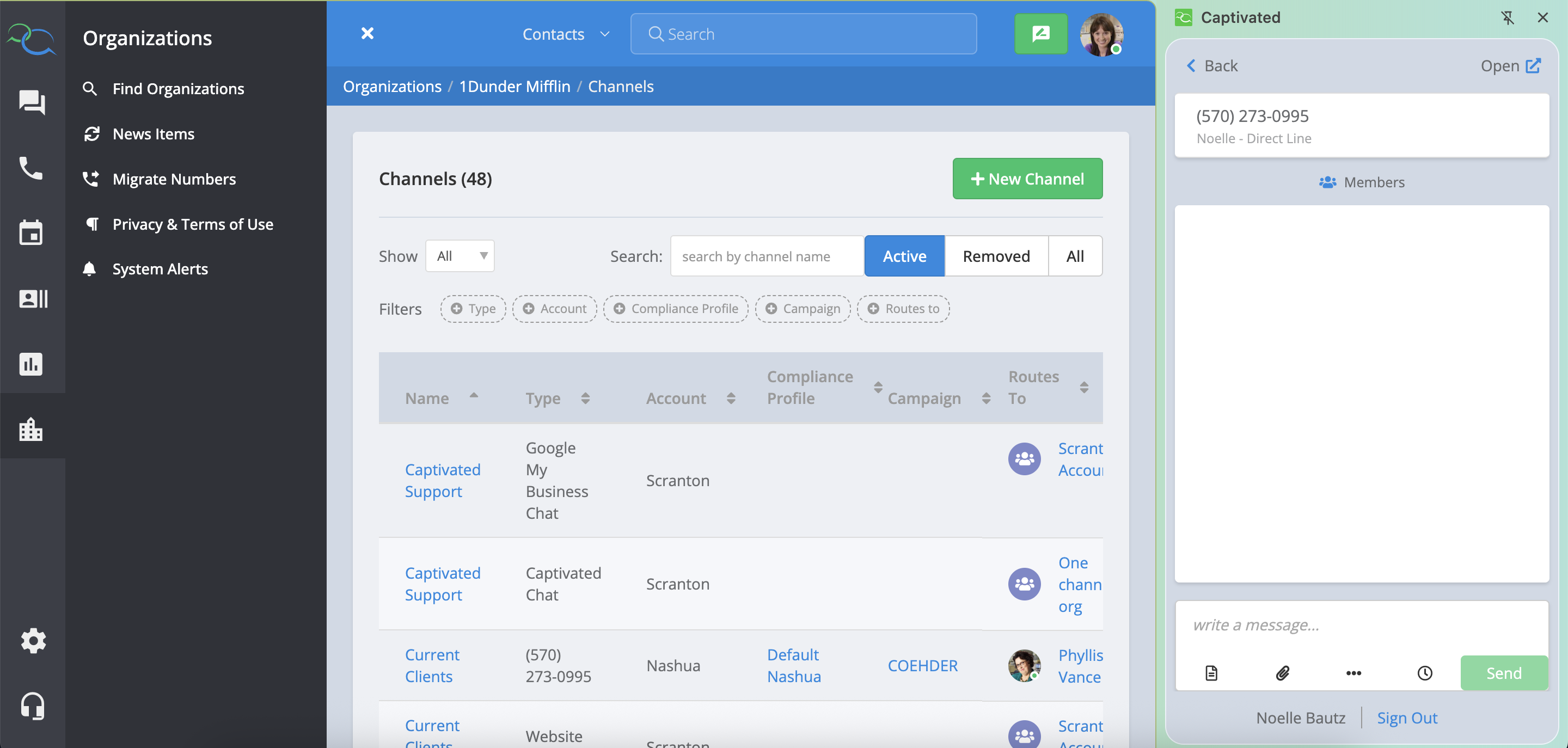This screenshot has height=748, width=1568.
Task: Open the user profile avatar
Action: [x=1101, y=35]
